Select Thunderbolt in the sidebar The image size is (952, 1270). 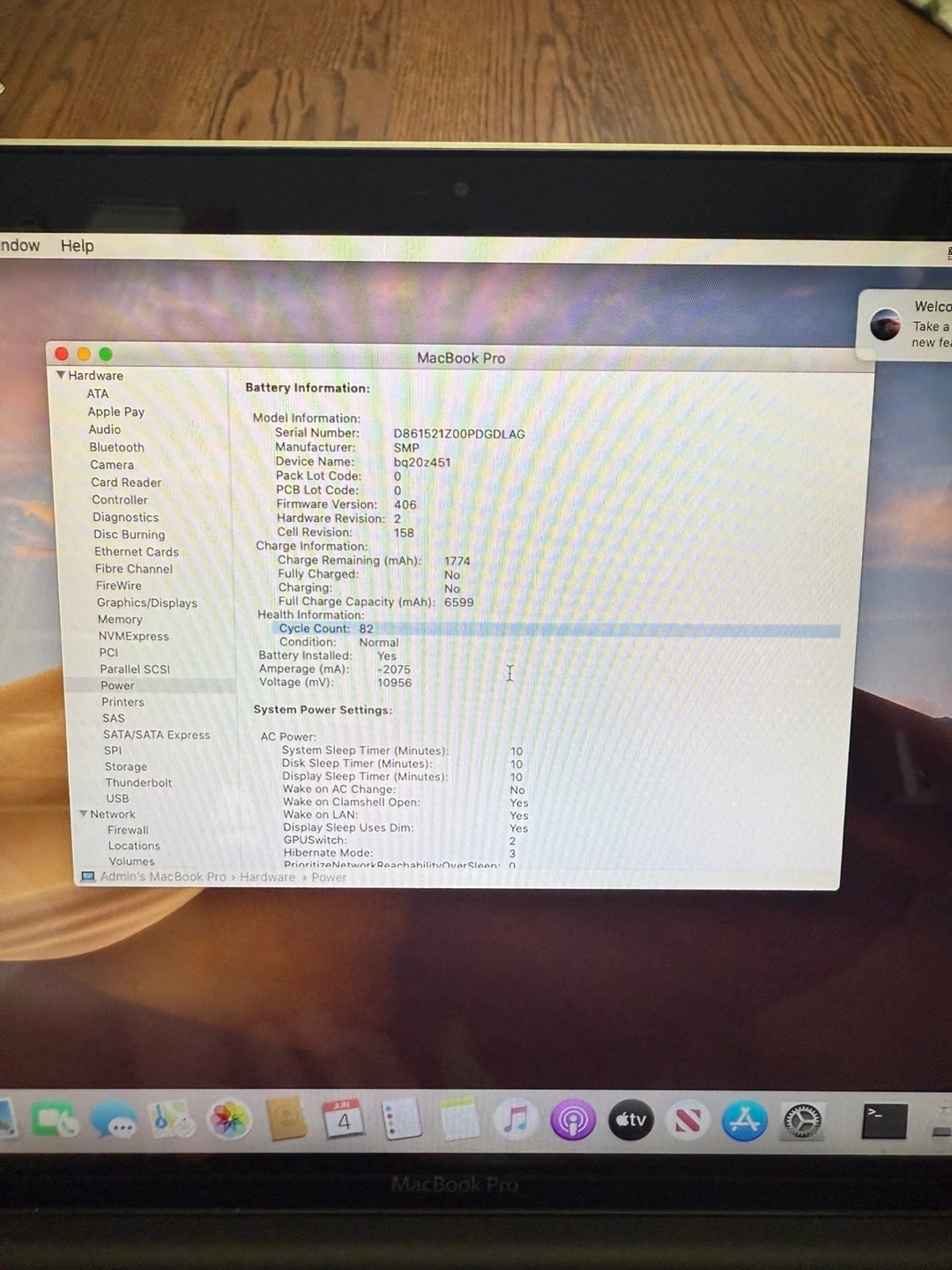(138, 782)
